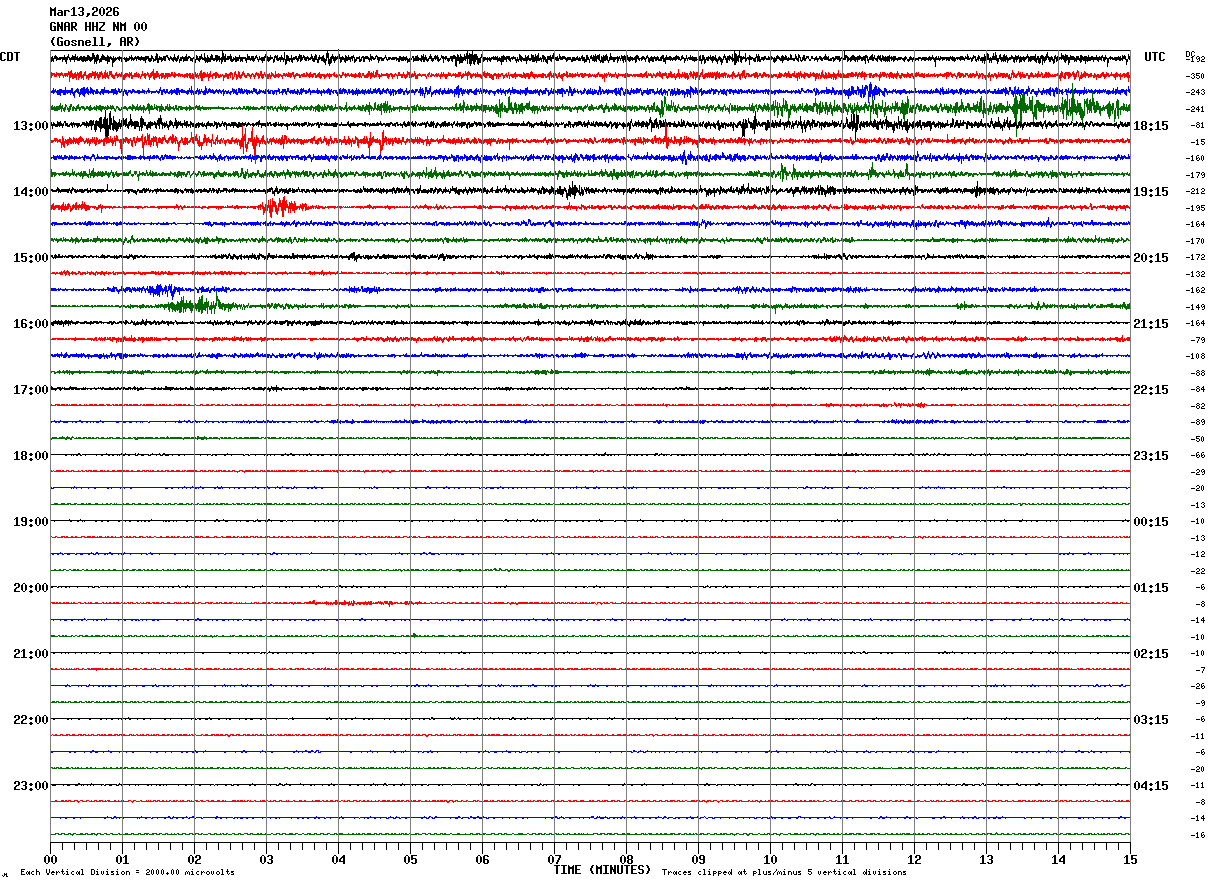Image resolution: width=1210 pixels, height=886 pixels.
Task: Click "Each Vertical Division = 2000.00 microvolts" note
Action: [x=127, y=873]
